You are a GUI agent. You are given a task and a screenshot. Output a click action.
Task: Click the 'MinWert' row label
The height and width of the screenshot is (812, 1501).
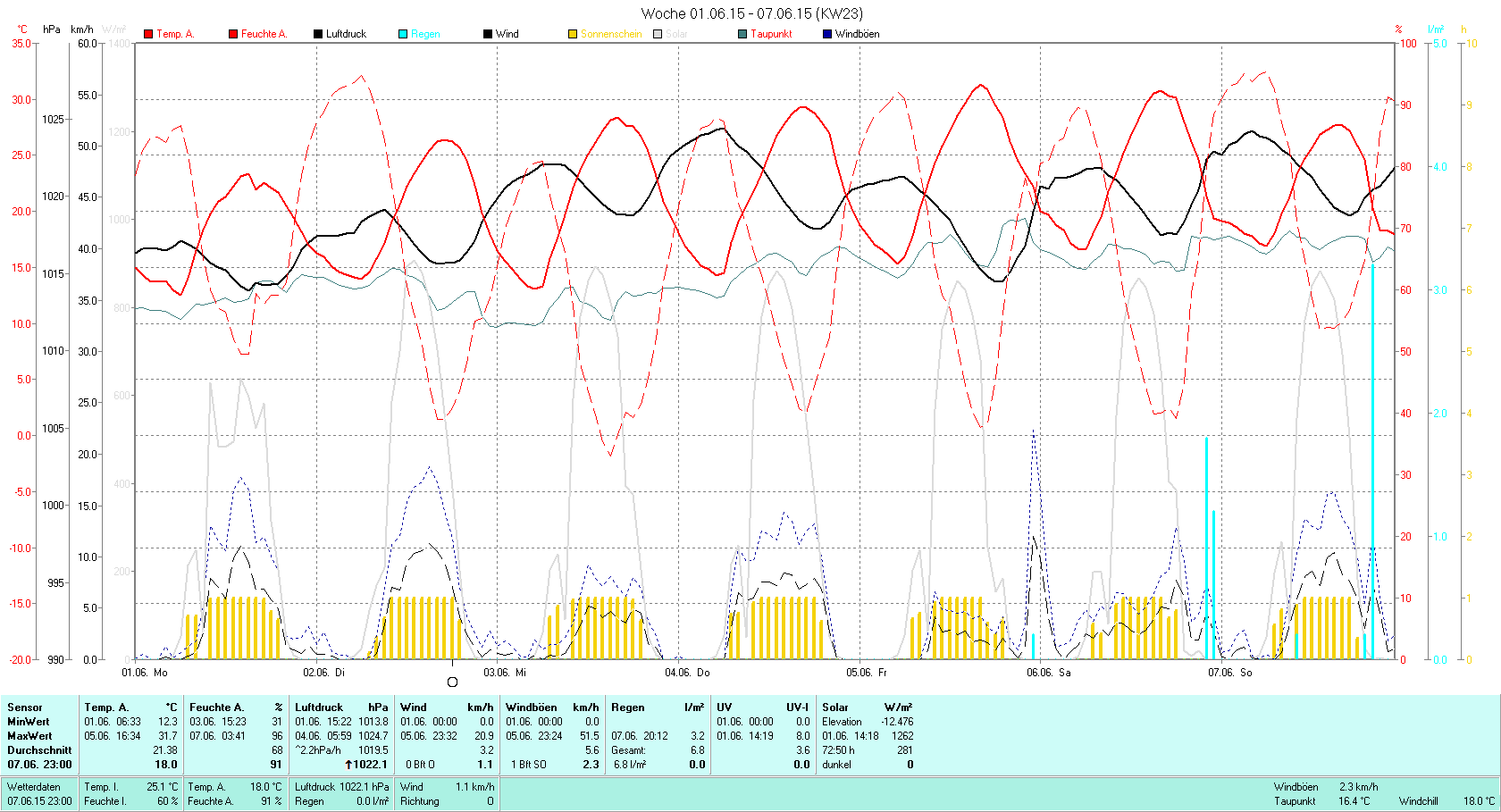(x=29, y=722)
